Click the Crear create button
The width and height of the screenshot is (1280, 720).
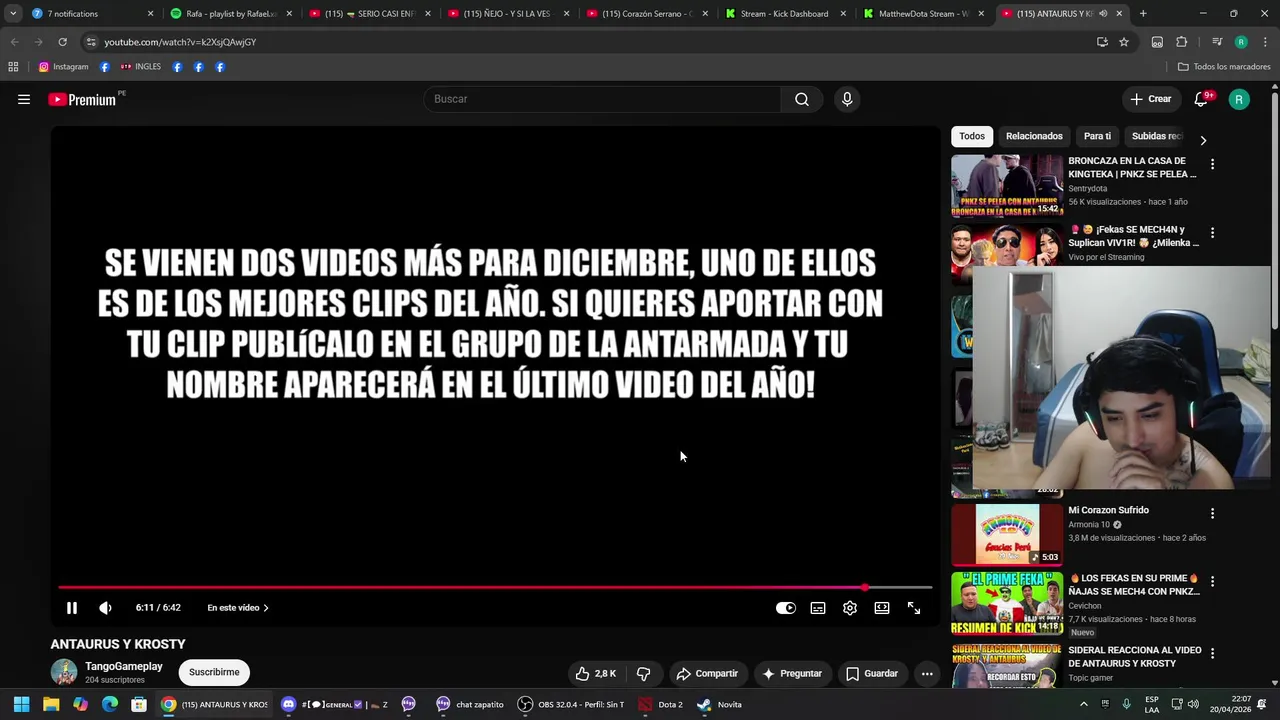click(1150, 99)
